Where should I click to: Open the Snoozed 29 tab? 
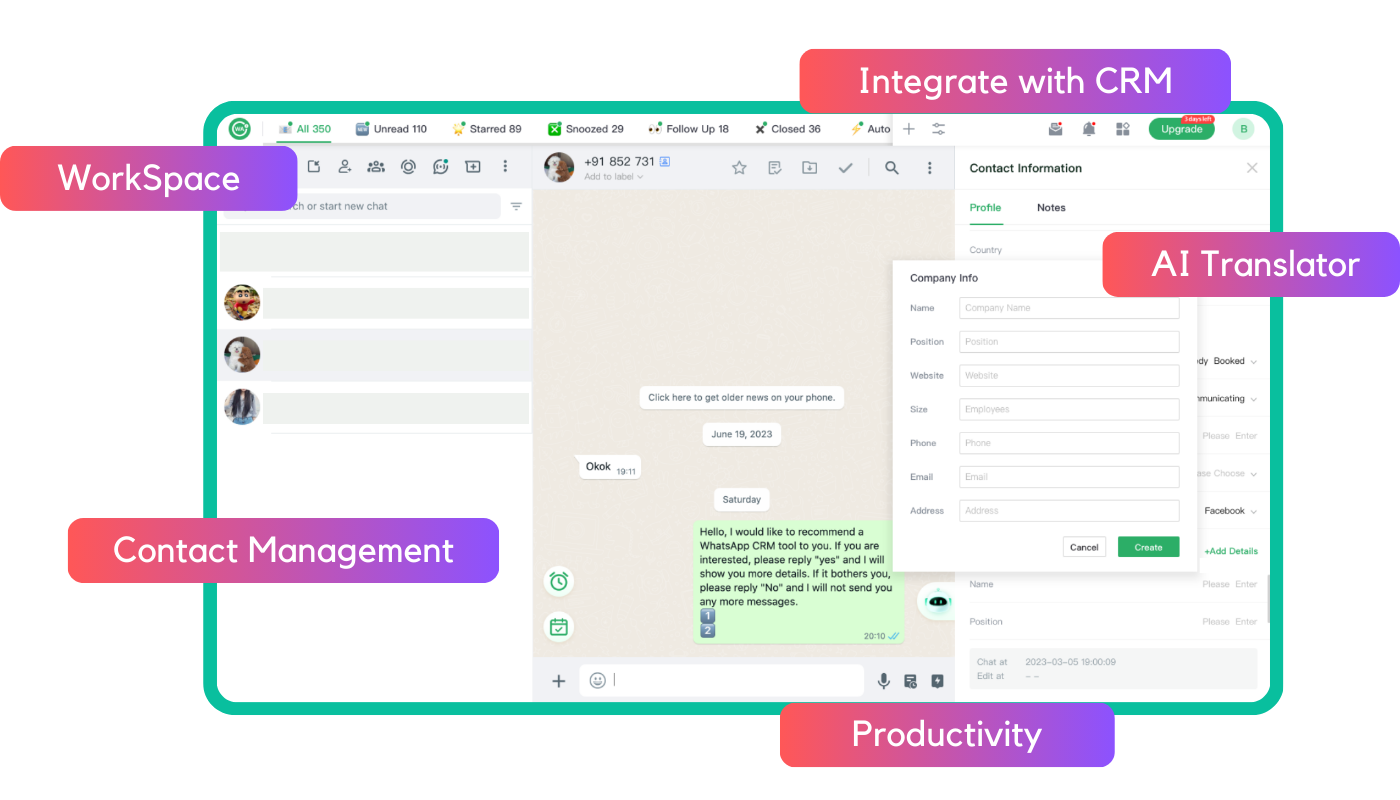point(586,129)
